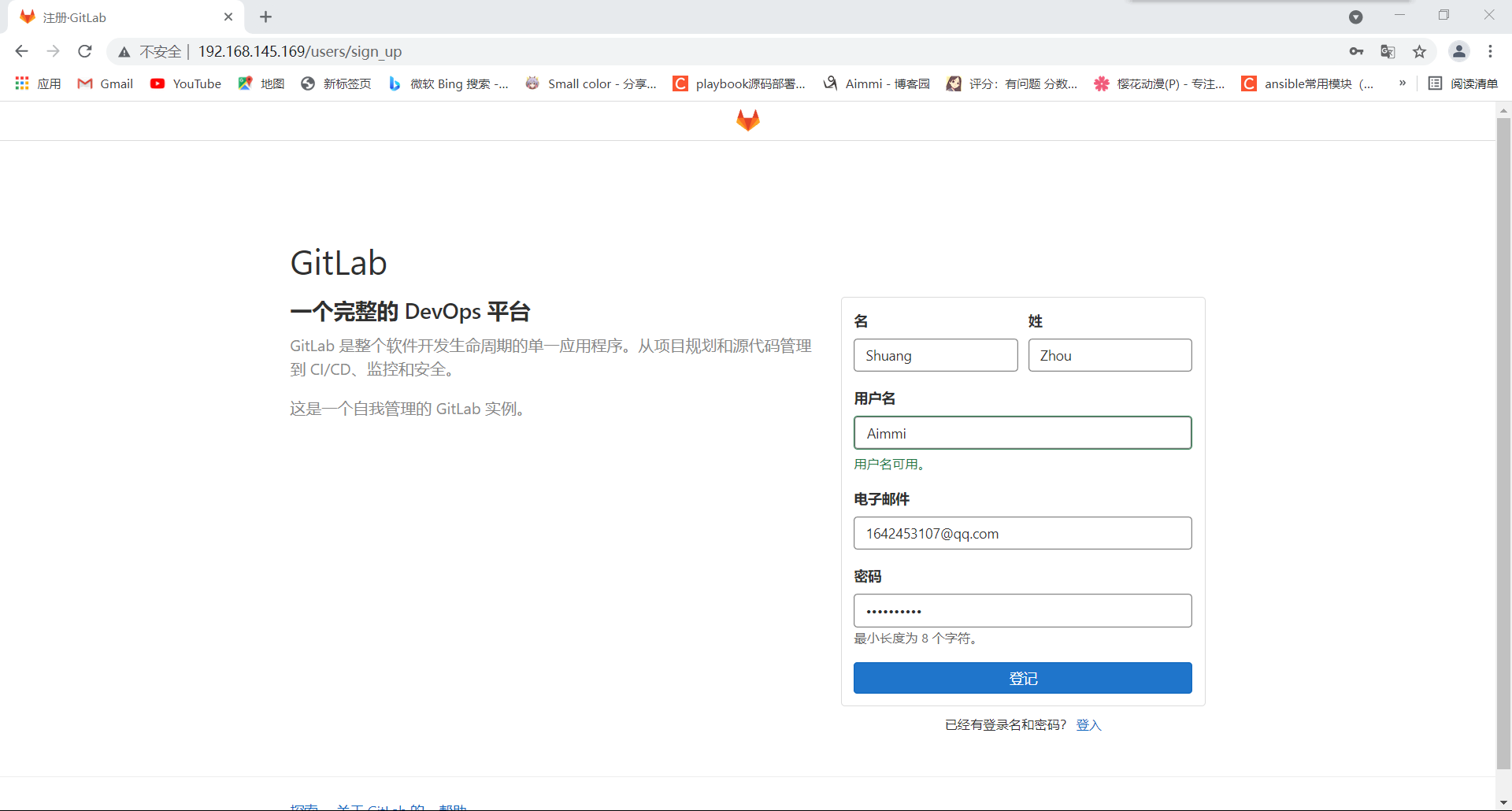This screenshot has height=811, width=1512.
Task: Close the 注册·GitLab tab
Action: [x=228, y=17]
